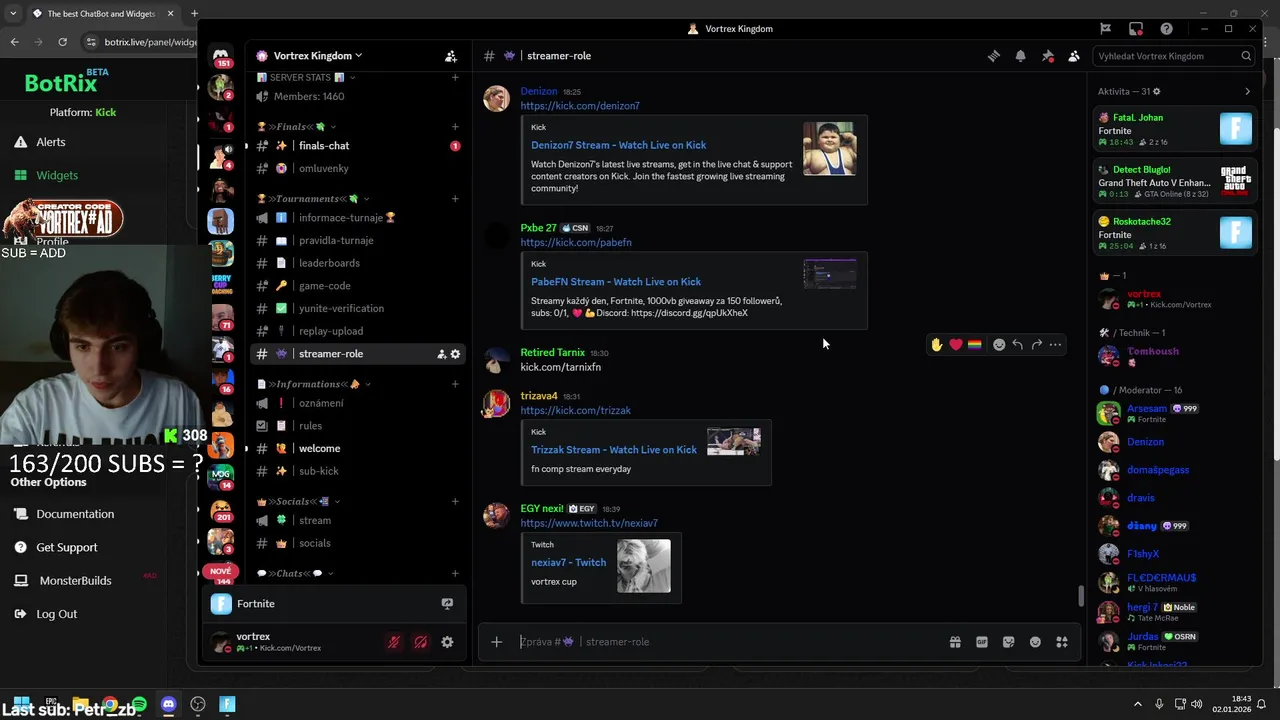Viewport: 1280px width, 720px height.
Task: Add channel to Finals category plus
Action: point(455,127)
